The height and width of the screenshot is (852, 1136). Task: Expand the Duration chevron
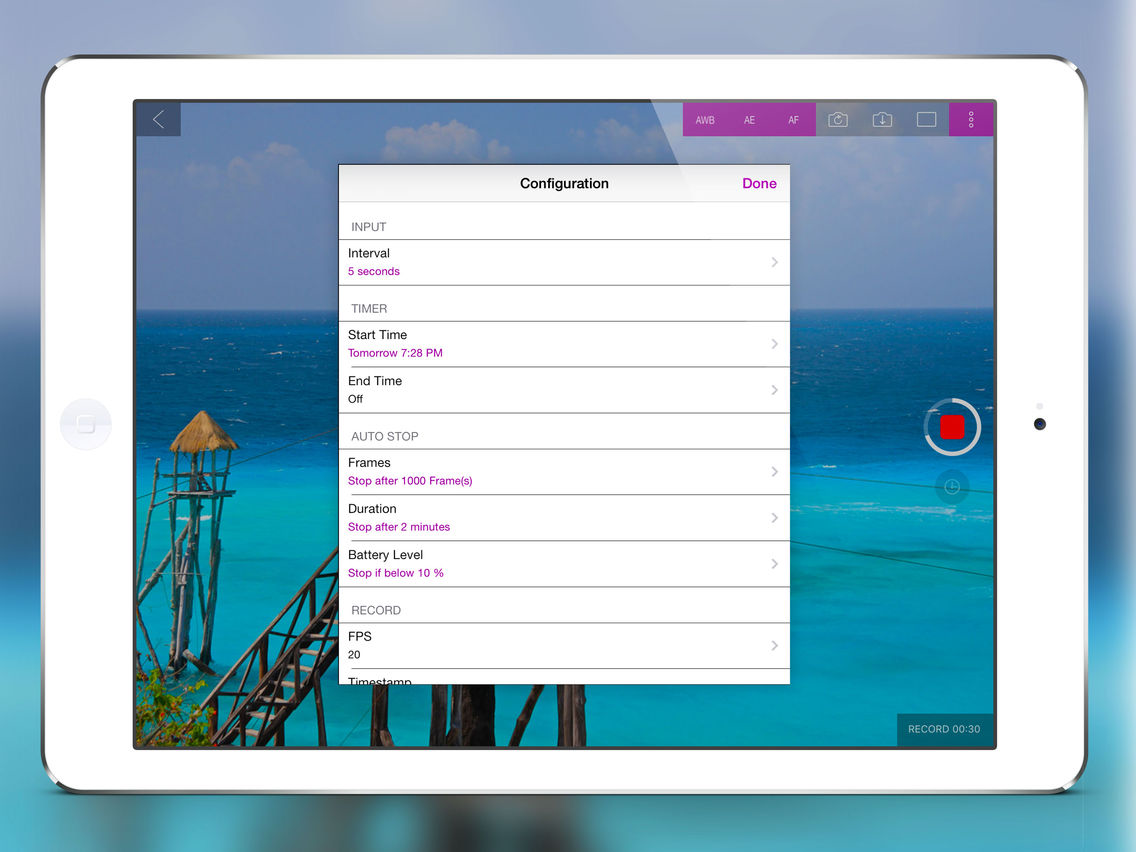point(774,518)
